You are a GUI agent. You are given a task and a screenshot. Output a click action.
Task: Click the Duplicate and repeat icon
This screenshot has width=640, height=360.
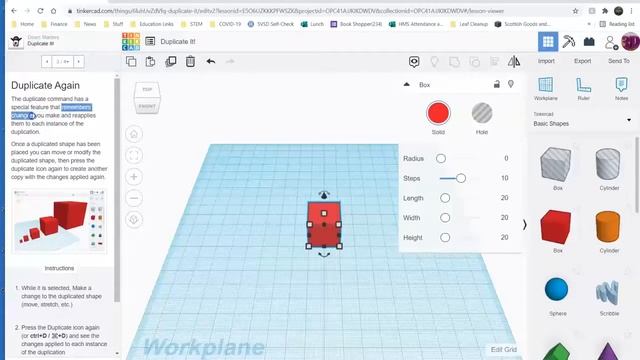tap(171, 61)
